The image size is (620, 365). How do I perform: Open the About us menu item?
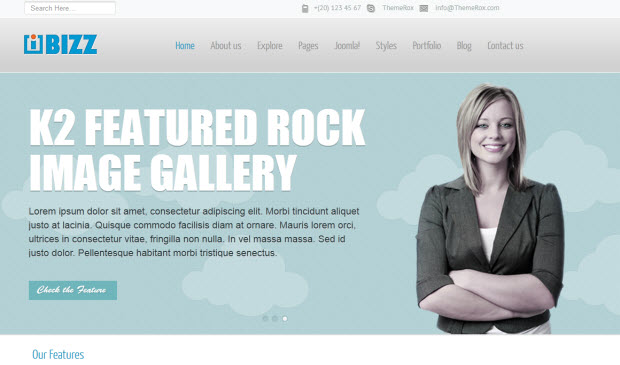coord(226,45)
